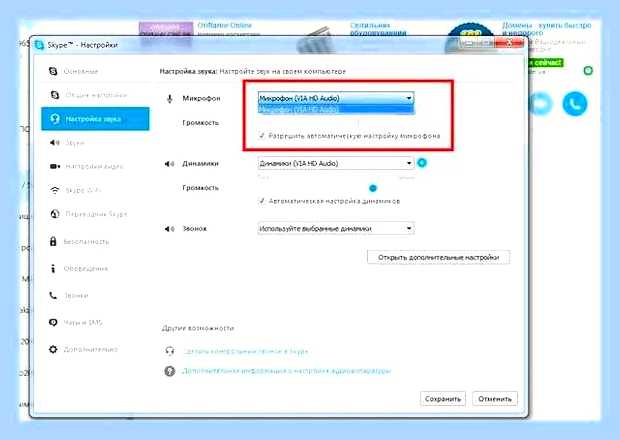Screen dimensions: 620x440
Task: Click the Настройка звука heading text at top
Action: pos(188,72)
